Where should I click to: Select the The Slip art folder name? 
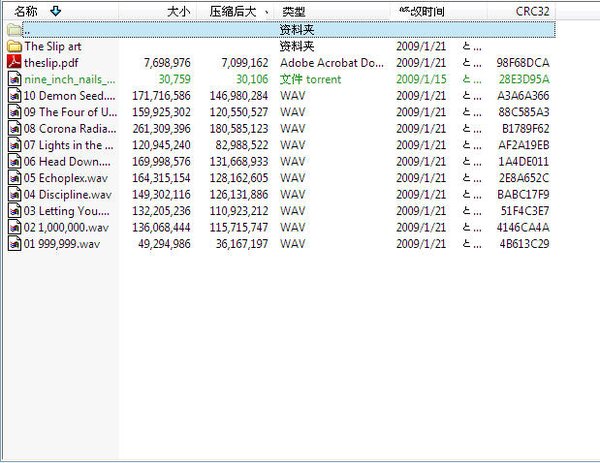tap(53, 47)
